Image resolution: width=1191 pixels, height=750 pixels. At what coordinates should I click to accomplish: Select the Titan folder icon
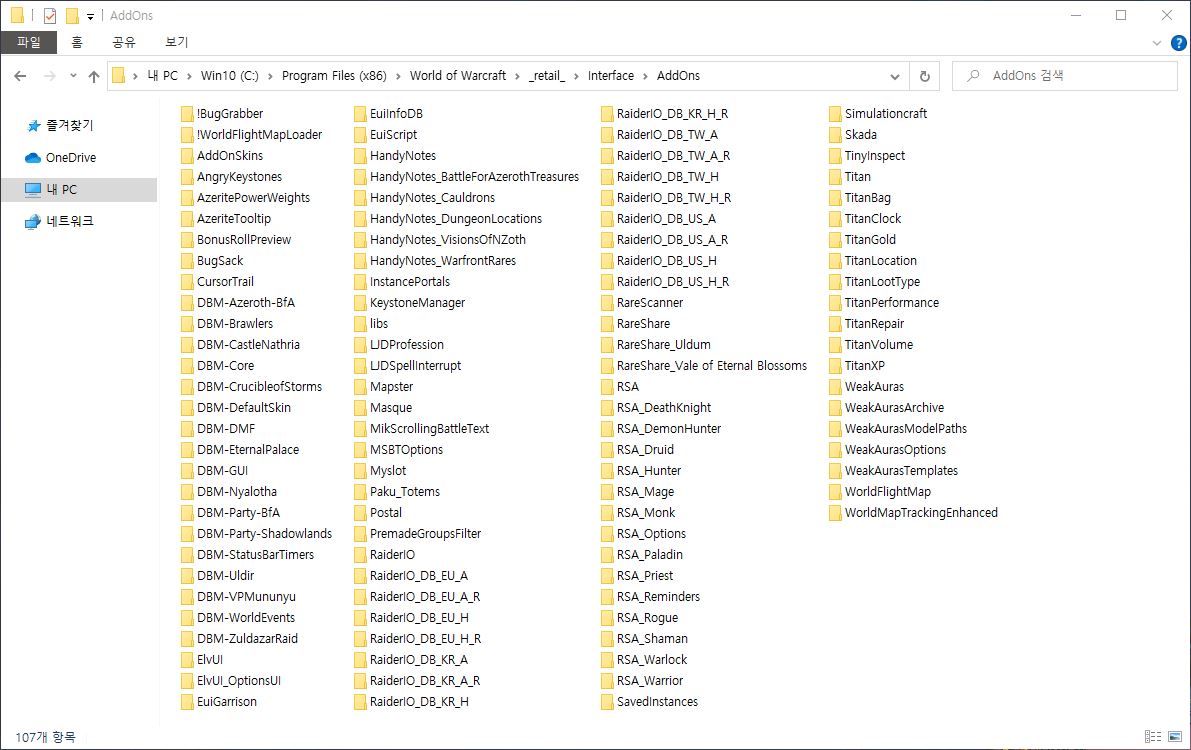click(836, 177)
